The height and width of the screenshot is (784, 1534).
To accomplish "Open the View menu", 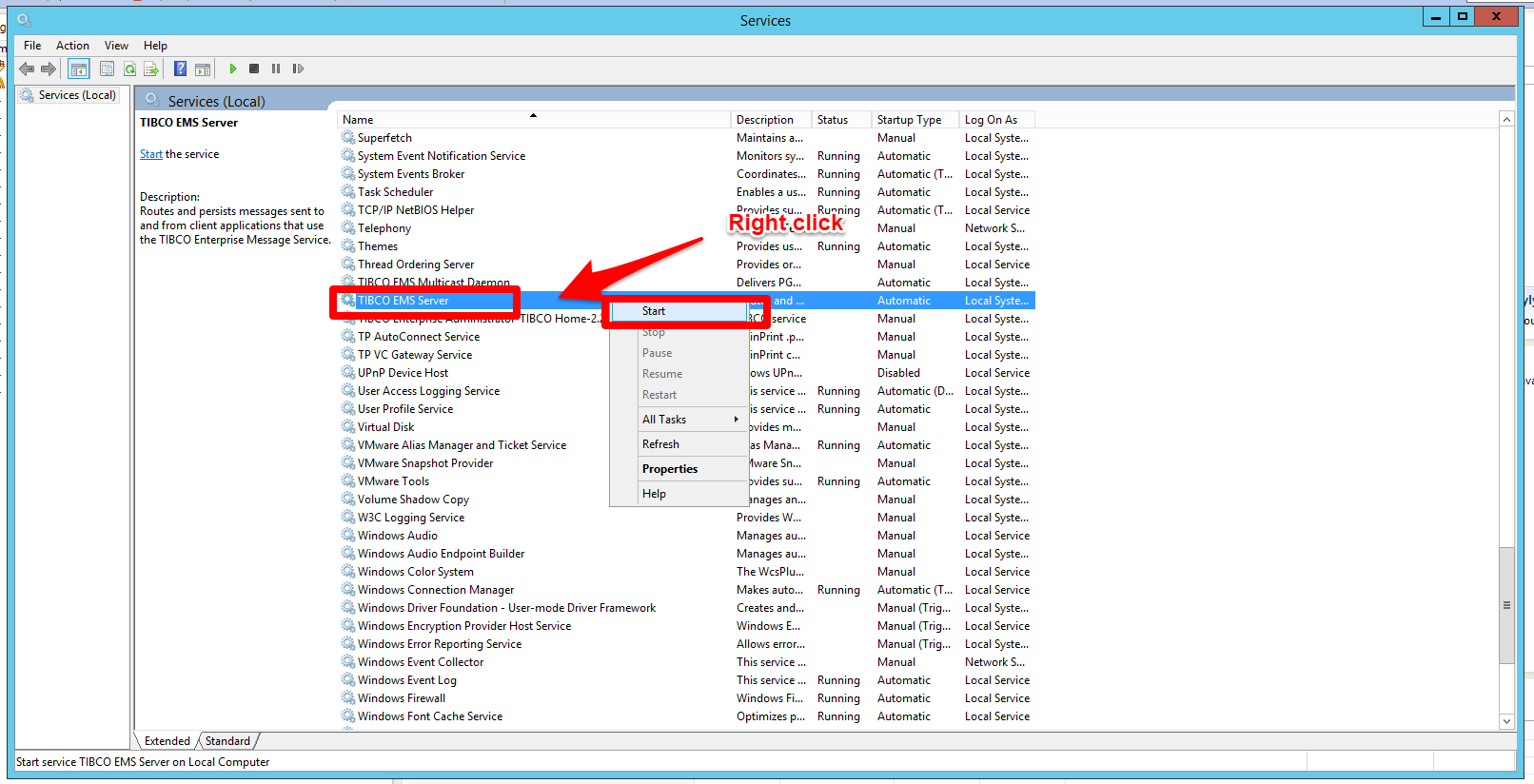I will [x=116, y=46].
